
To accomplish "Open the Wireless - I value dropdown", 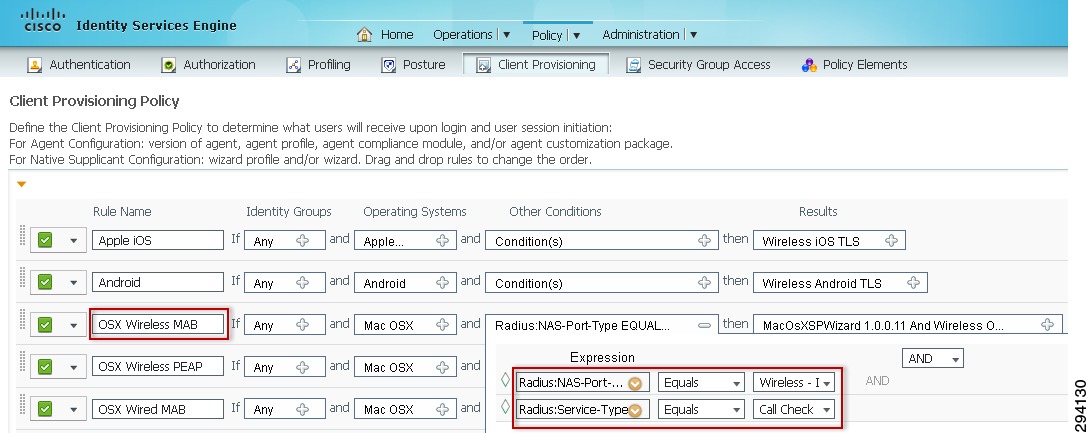I will pyautogui.click(x=794, y=382).
